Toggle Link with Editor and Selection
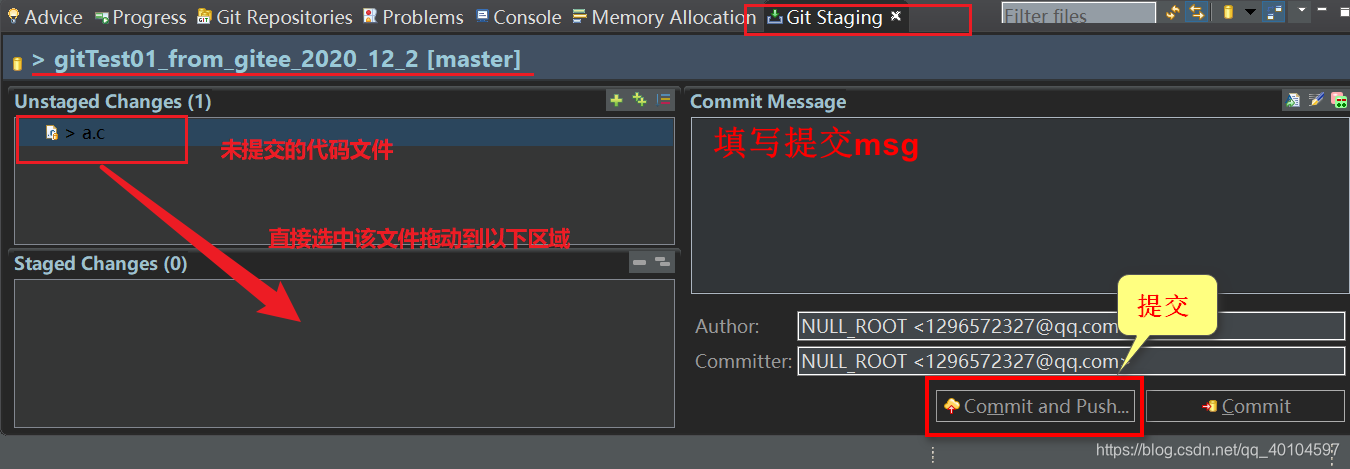The height and width of the screenshot is (469, 1350). click(x=1196, y=13)
